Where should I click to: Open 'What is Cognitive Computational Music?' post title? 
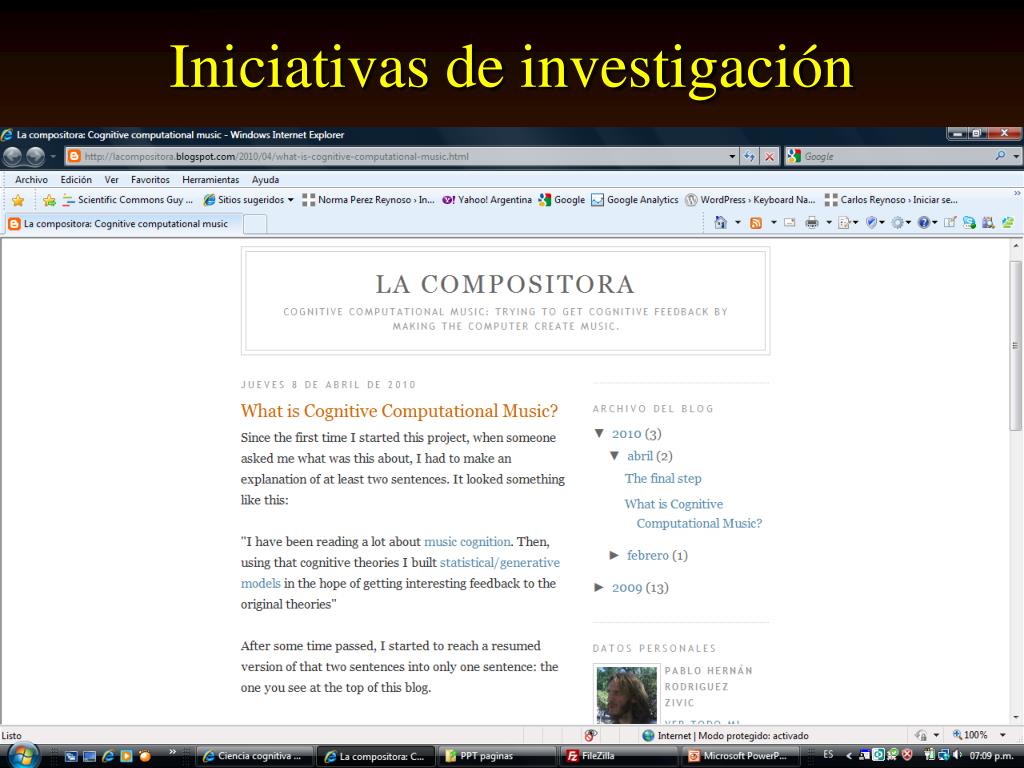coord(399,411)
